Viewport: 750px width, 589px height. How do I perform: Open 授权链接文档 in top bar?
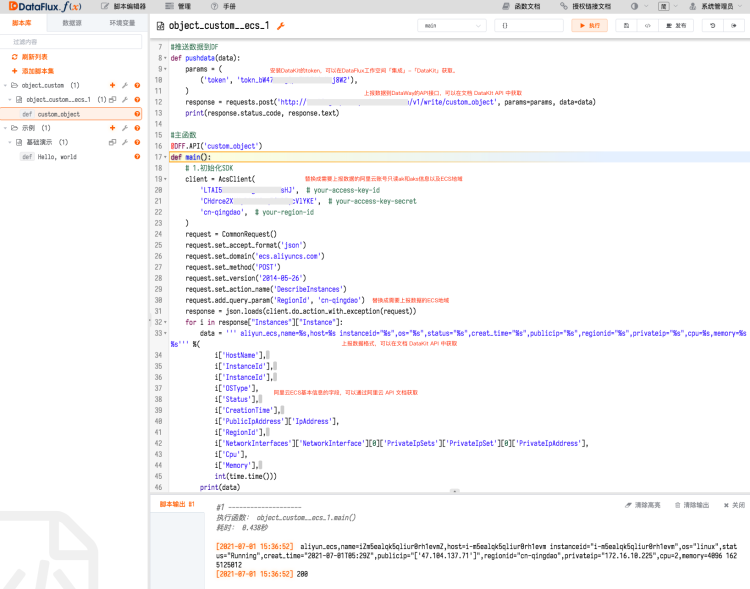tap(585, 6)
